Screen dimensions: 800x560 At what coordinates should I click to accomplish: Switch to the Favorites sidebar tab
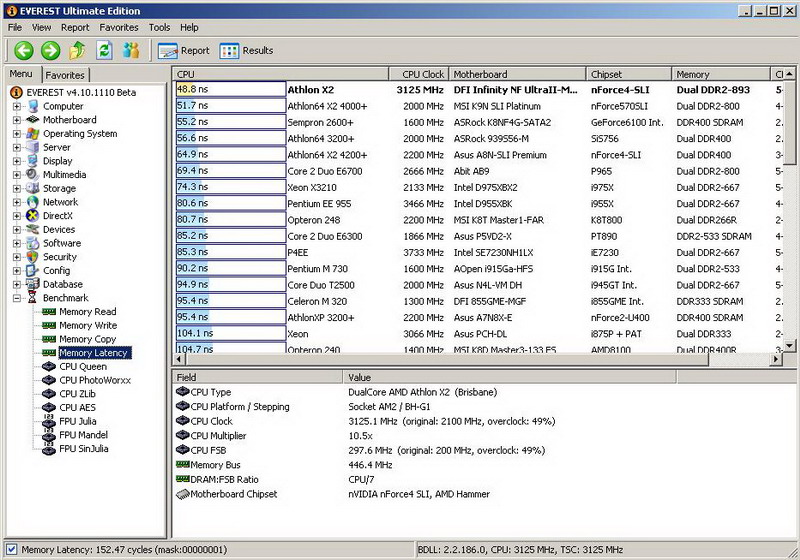point(65,75)
